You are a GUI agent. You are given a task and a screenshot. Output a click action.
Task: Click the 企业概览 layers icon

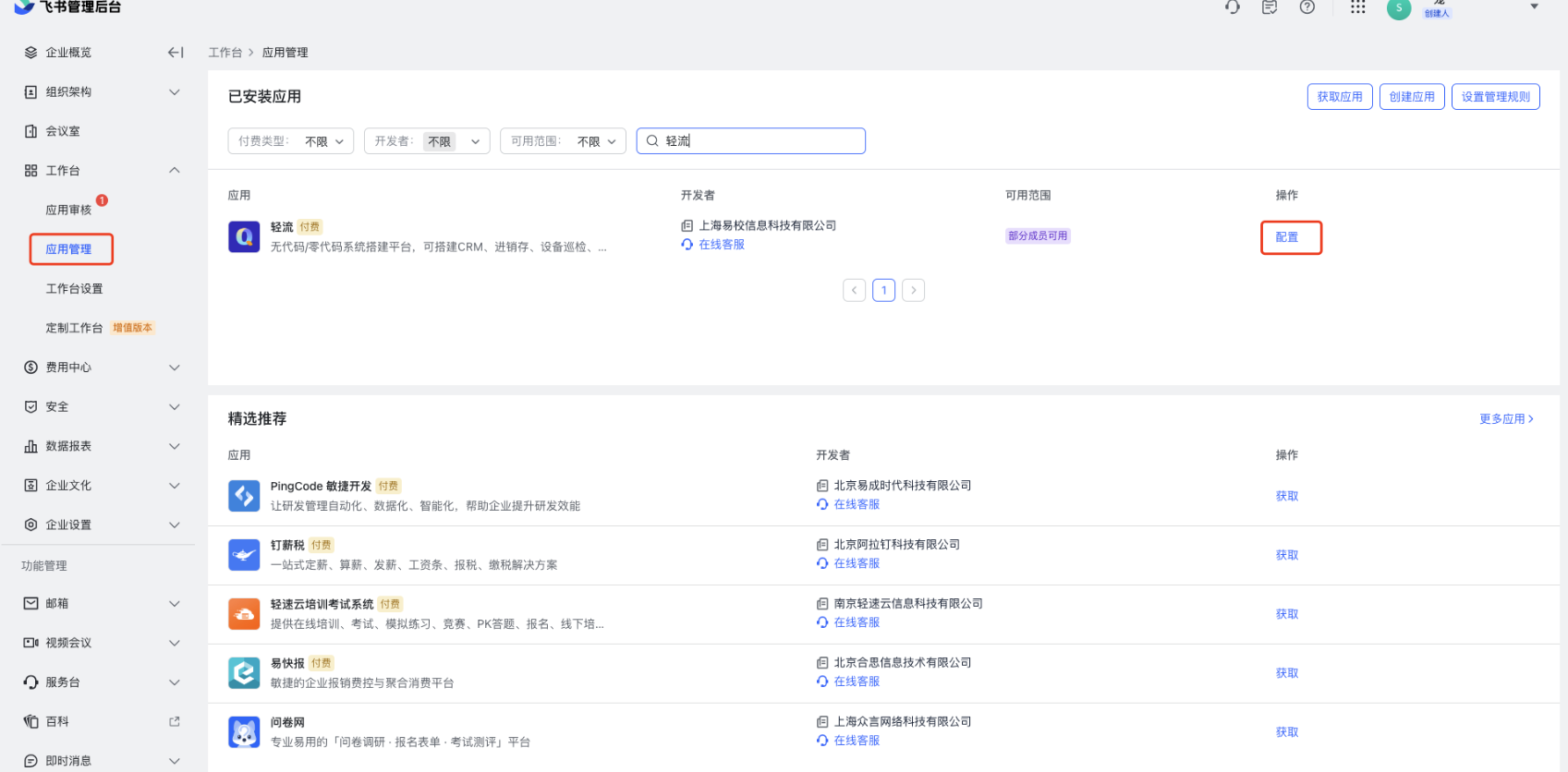[x=30, y=53]
